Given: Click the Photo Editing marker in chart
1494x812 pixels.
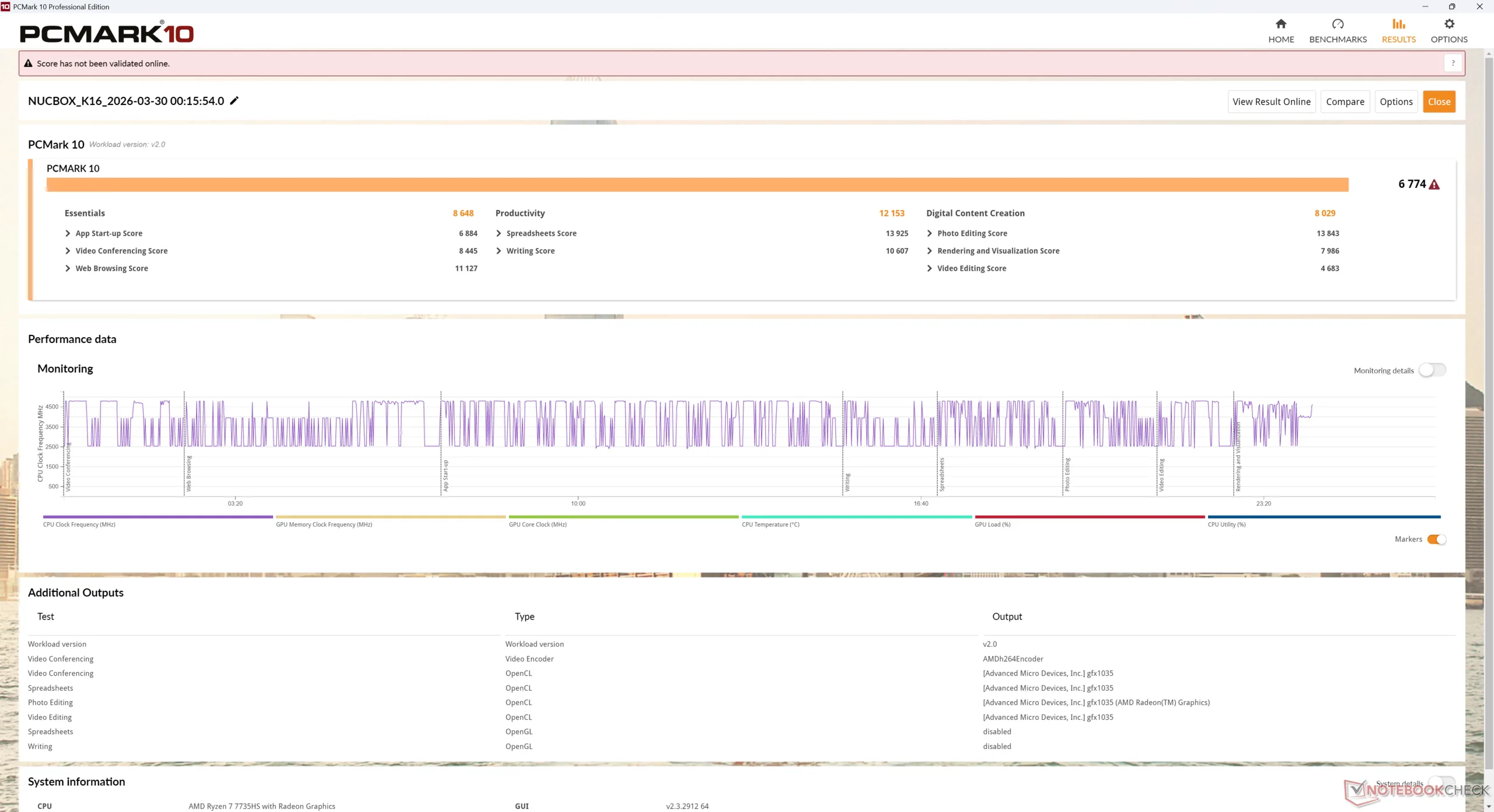Looking at the screenshot, I should (x=1066, y=474).
